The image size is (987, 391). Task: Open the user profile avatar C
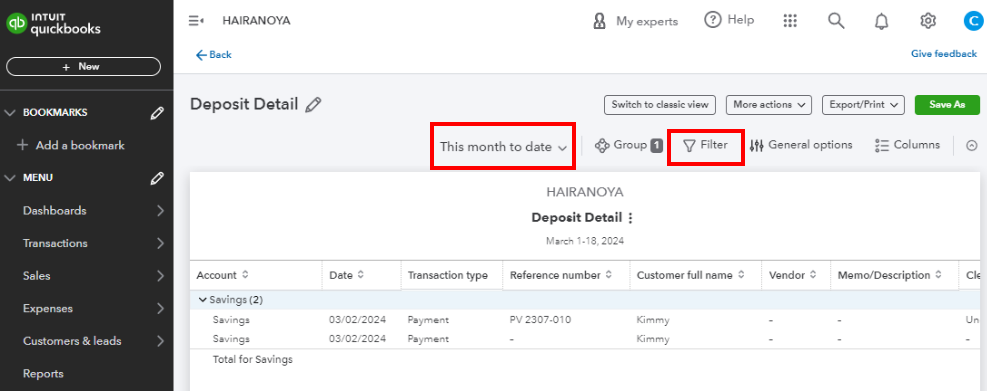973,21
